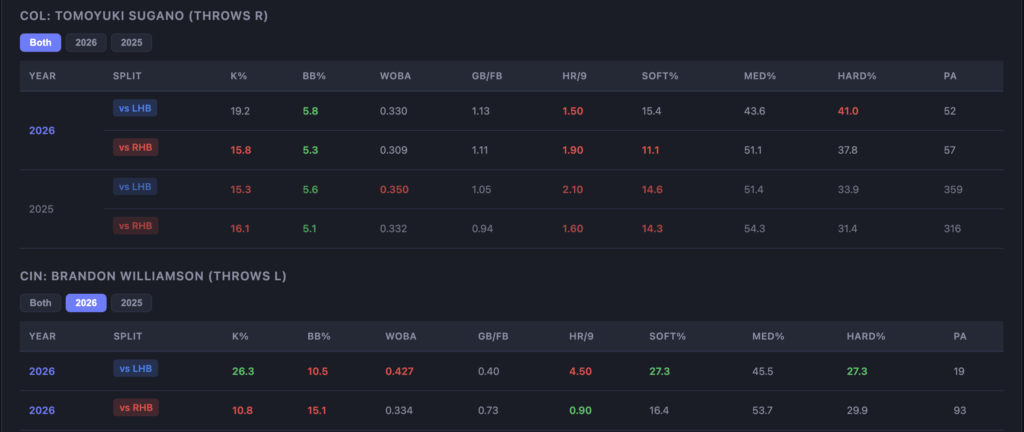This screenshot has height=432, width=1024.
Task: Click Williamson's vs LHB split badge
Action: click(136, 369)
